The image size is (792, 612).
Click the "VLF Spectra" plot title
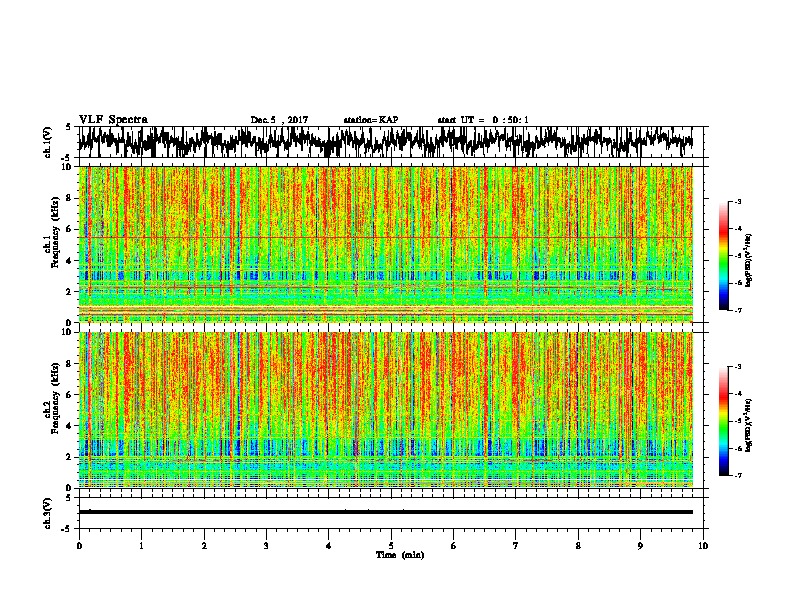click(x=113, y=120)
